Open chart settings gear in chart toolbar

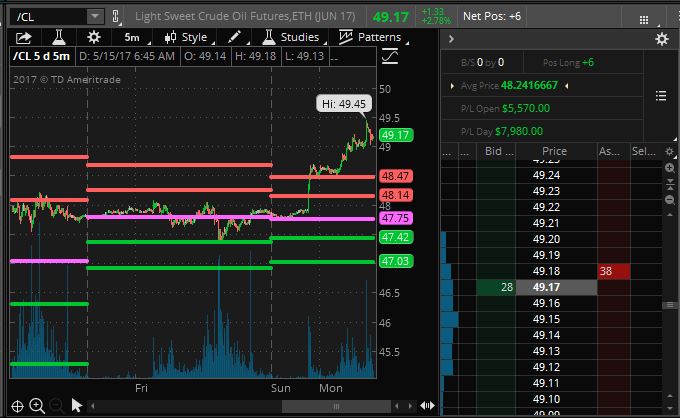coord(92,37)
